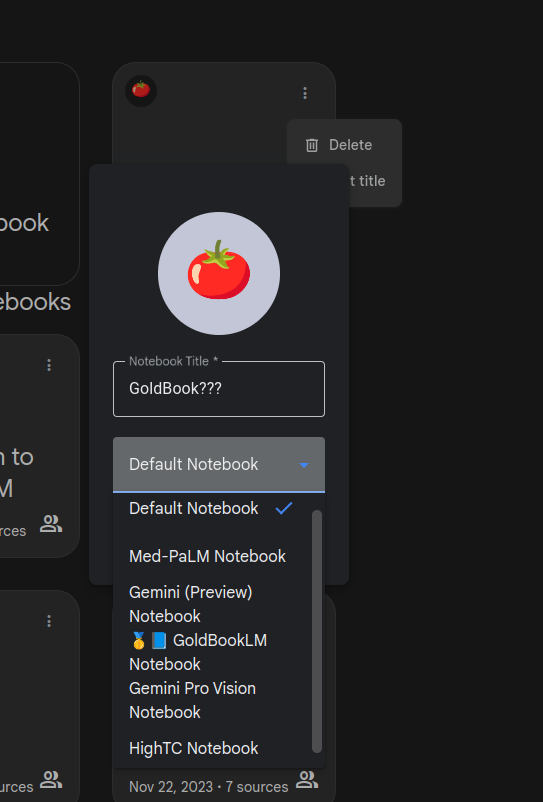Screen dimensions: 543x802
Task: Click the trash icon beside Delete
Action: (312, 145)
